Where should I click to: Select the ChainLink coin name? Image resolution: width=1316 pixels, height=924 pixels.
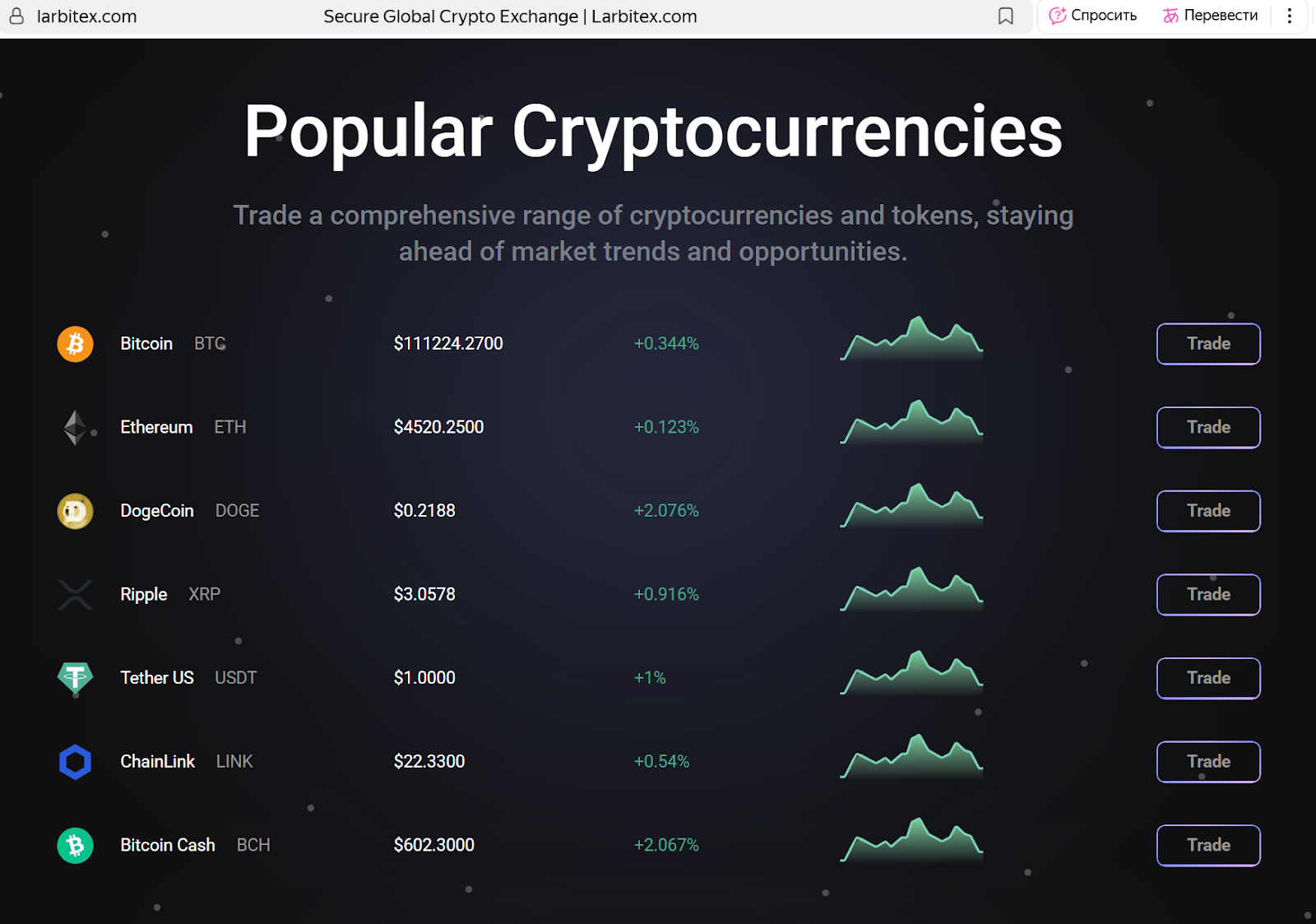click(158, 762)
